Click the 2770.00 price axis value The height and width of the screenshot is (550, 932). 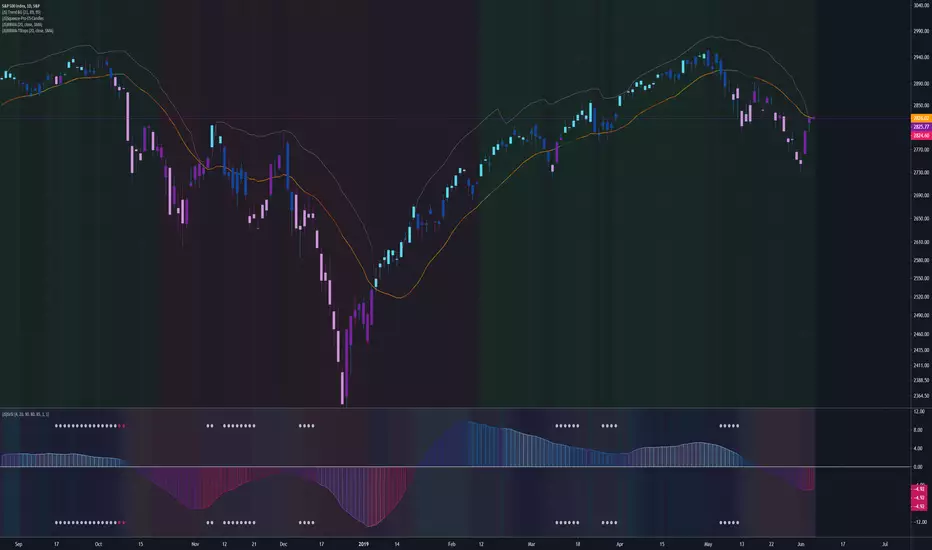921,150
